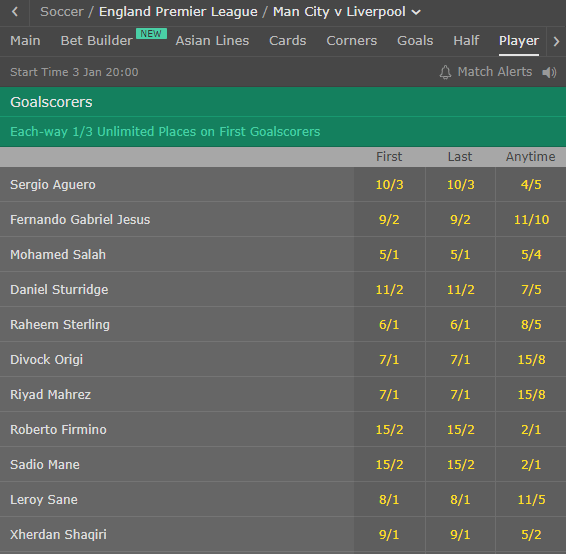Select Xherdan Shaqiri Anytime odds 5/2
Screen dimensions: 566x554
pos(531,535)
